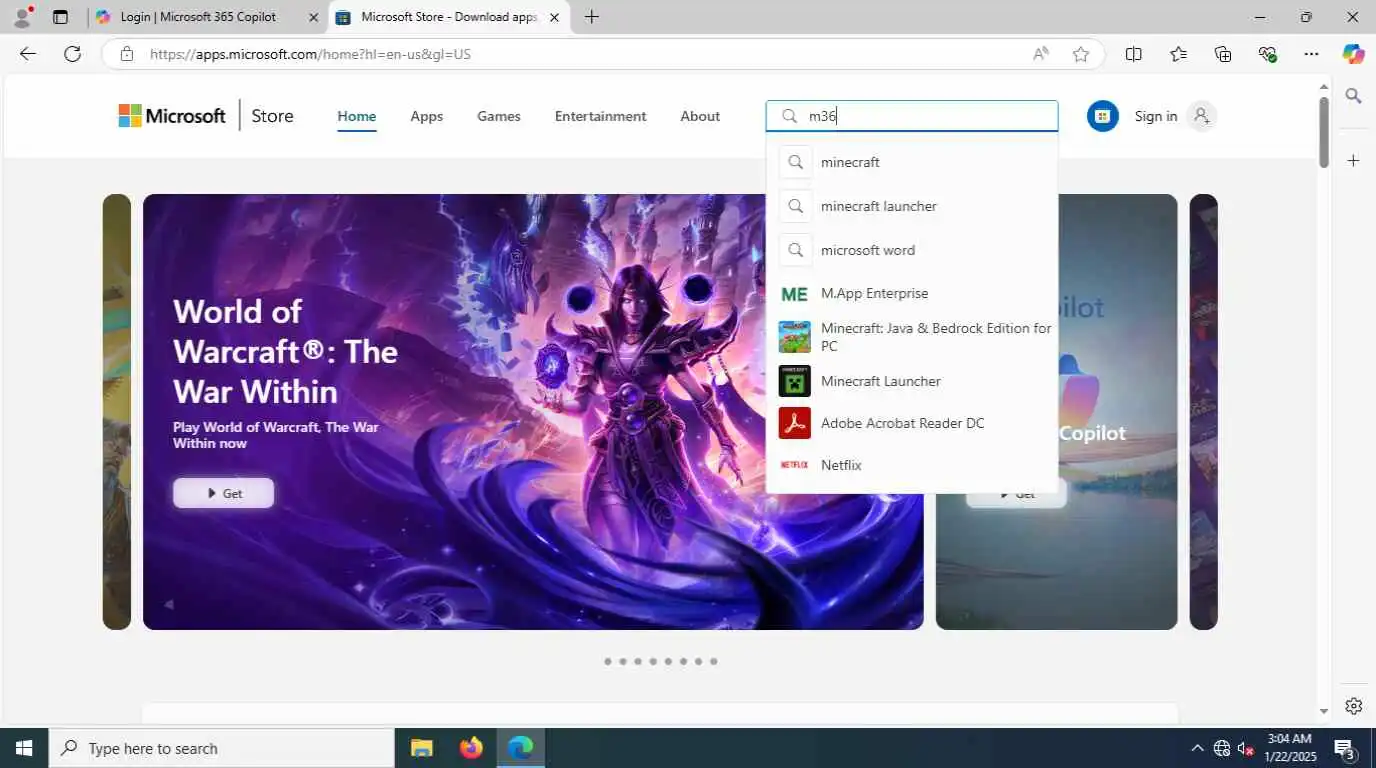Screen dimensions: 1376x768
Task: Close the Microsoft Store tab
Action: (x=554, y=17)
